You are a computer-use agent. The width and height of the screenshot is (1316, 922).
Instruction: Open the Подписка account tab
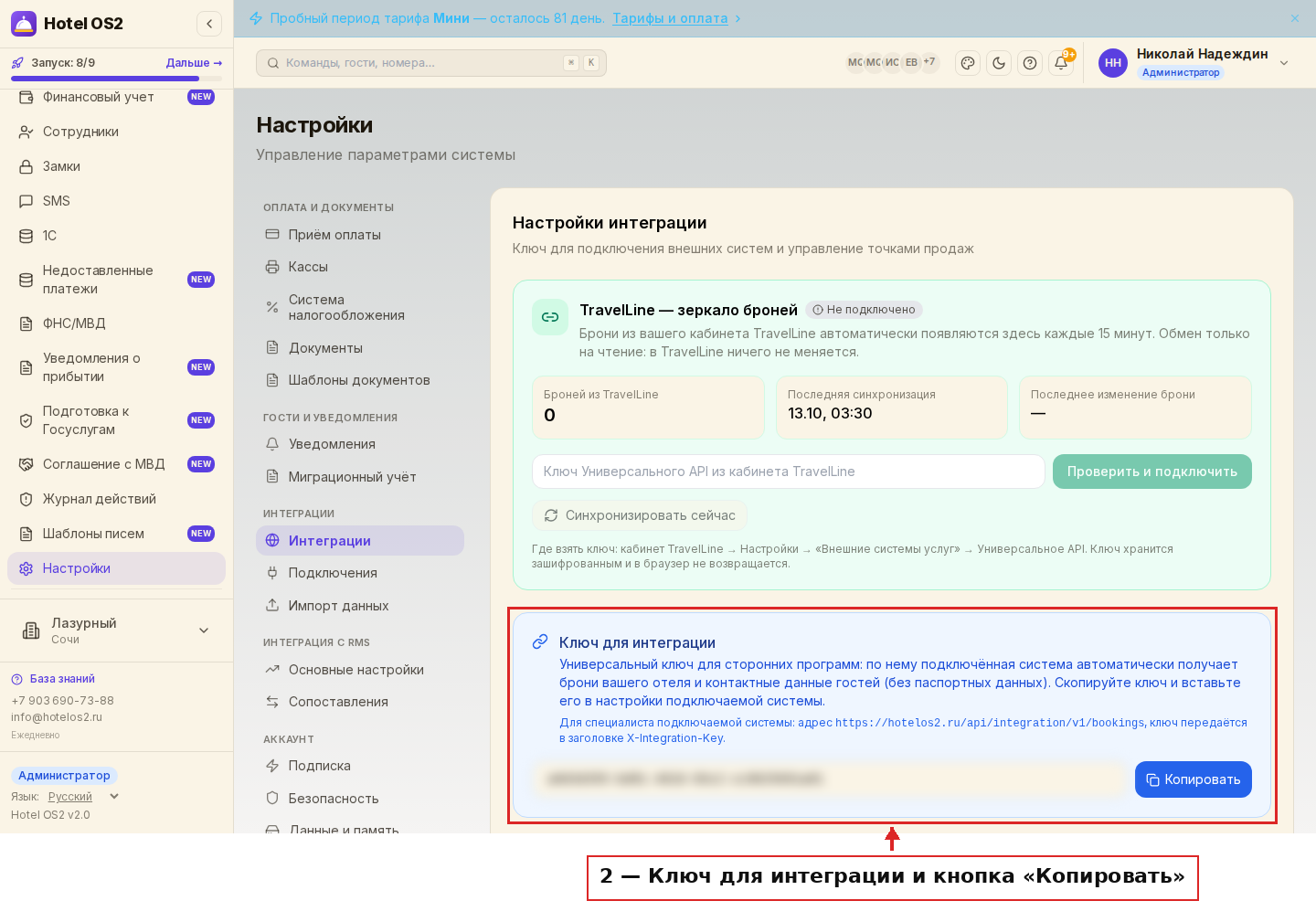(x=360, y=766)
